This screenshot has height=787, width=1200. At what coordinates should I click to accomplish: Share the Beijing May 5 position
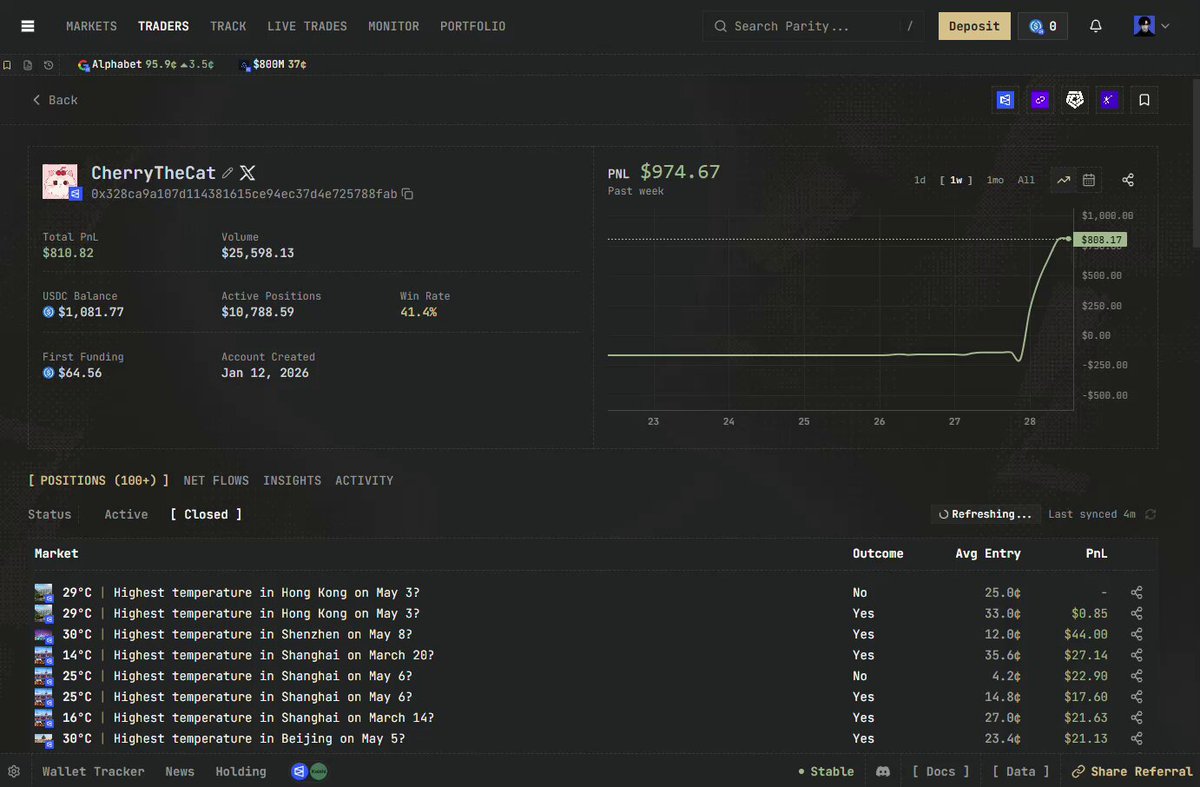point(1136,738)
